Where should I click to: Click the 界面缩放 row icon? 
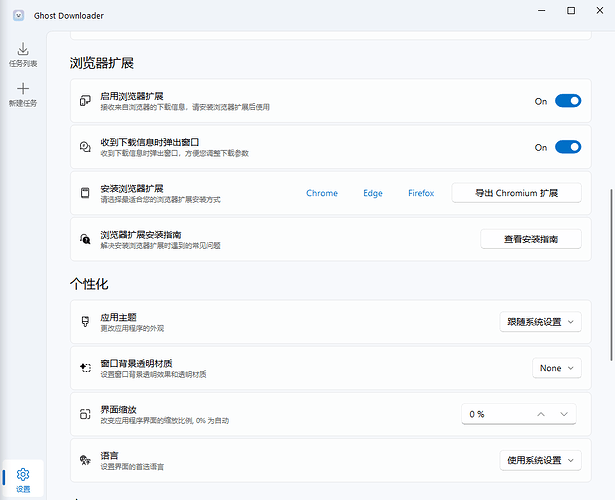click(85, 414)
